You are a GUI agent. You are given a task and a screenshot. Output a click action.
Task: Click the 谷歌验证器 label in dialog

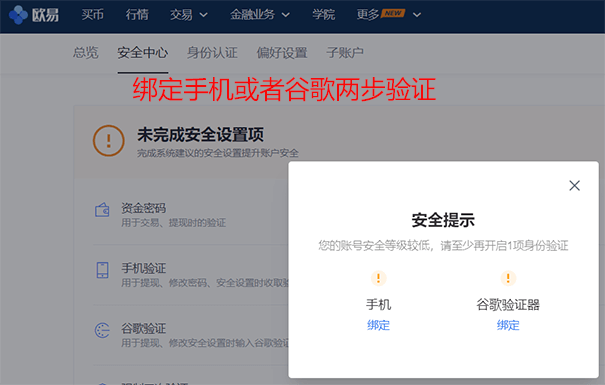click(x=508, y=305)
